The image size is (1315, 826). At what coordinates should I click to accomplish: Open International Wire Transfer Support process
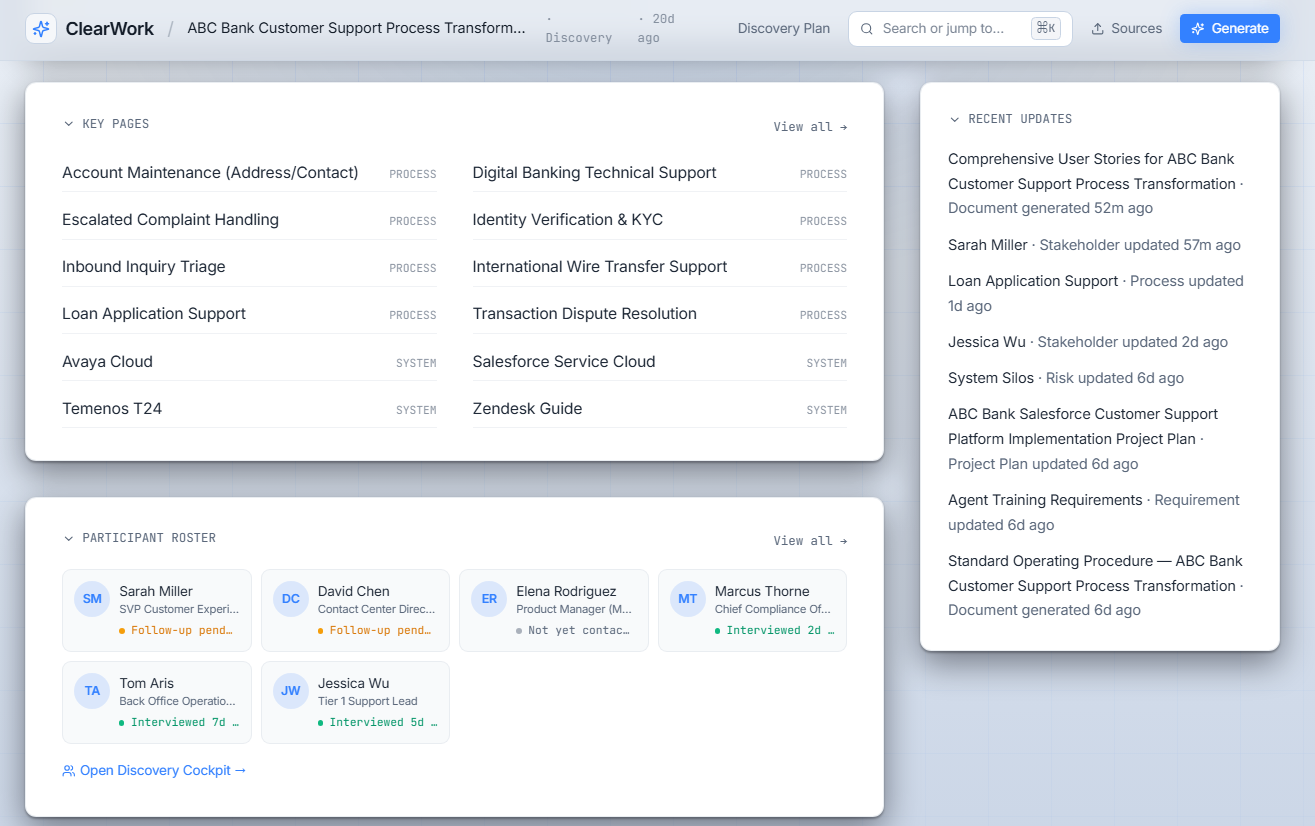[x=659, y=267]
